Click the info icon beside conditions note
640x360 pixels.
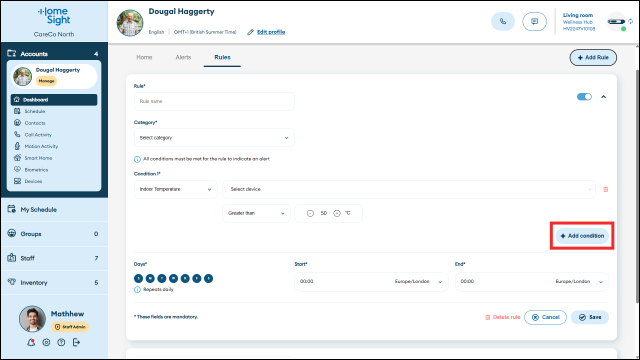pos(137,159)
